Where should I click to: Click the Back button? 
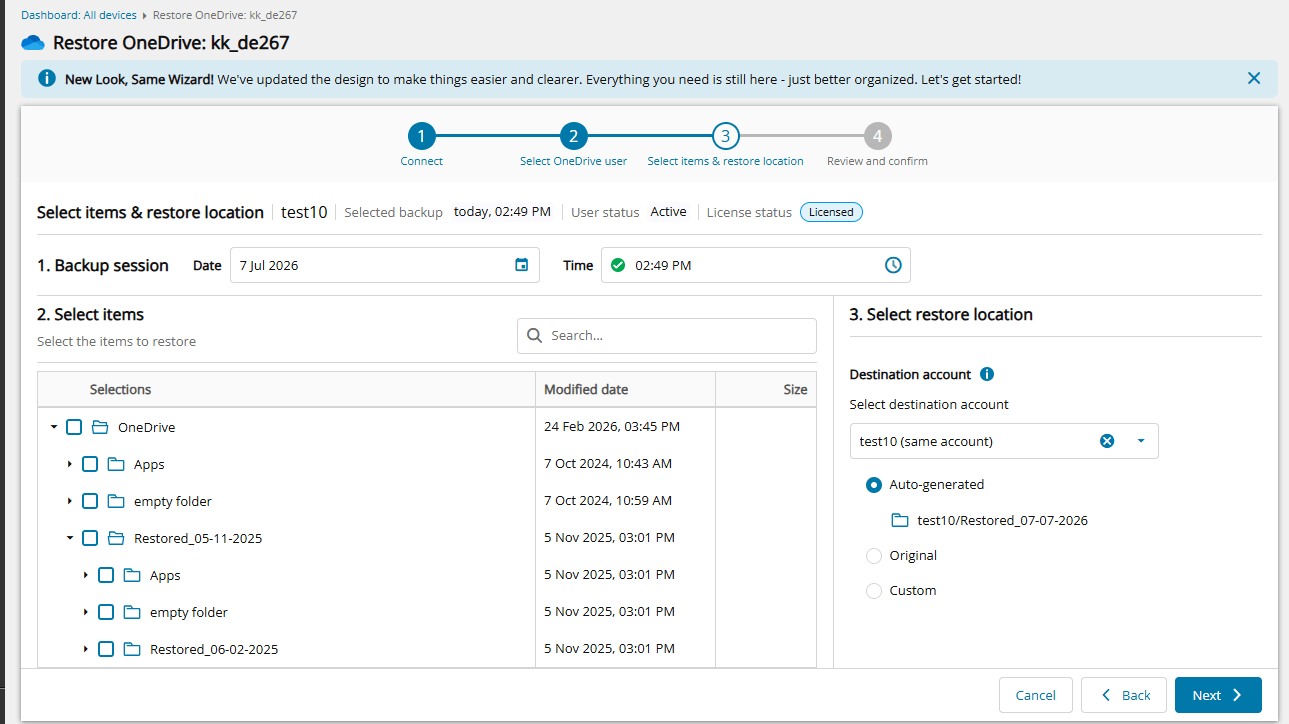coord(1125,695)
